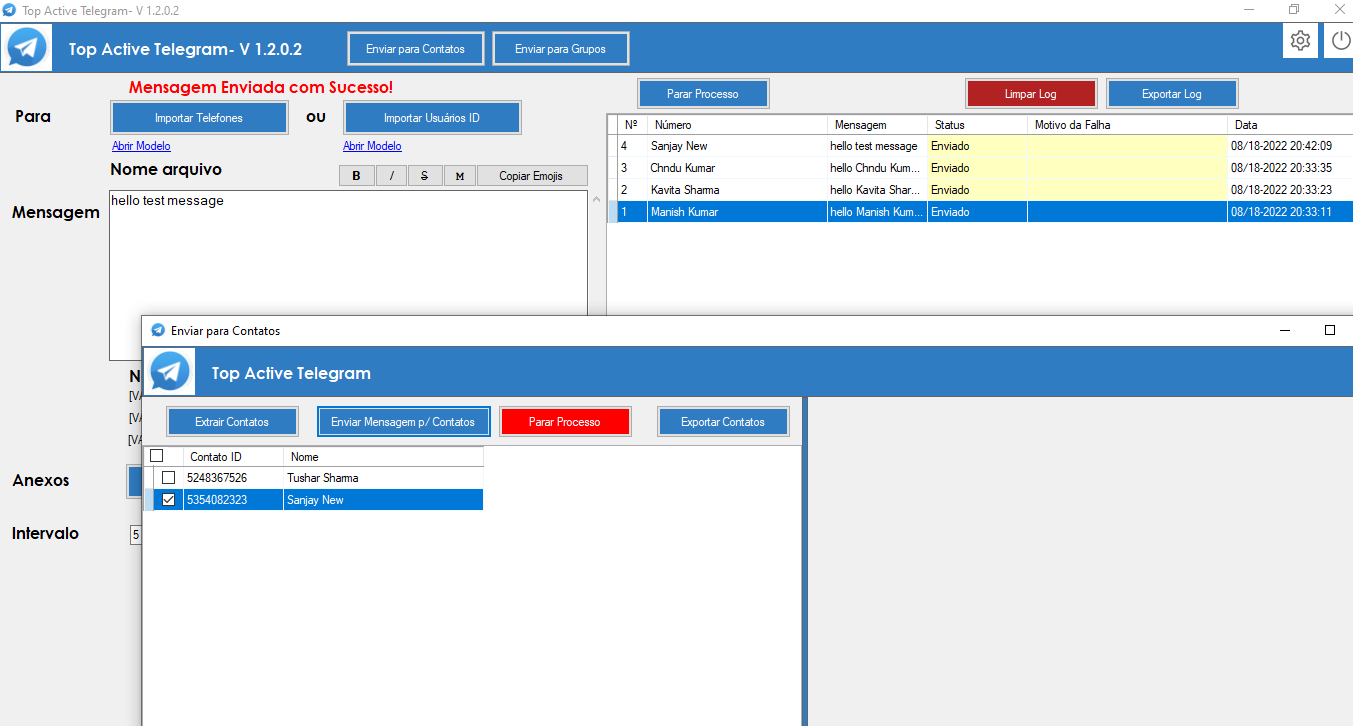
Task: Uncheck the Sanjay New contact checkbox
Action: coord(168,500)
